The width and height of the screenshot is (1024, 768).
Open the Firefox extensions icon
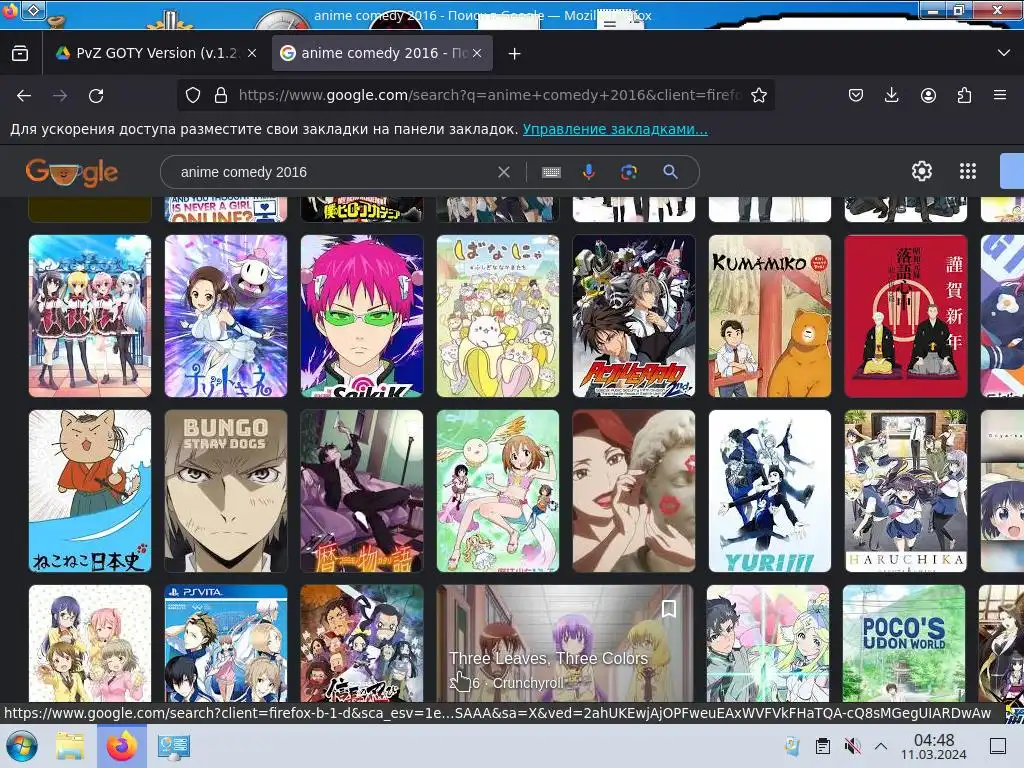tap(964, 95)
